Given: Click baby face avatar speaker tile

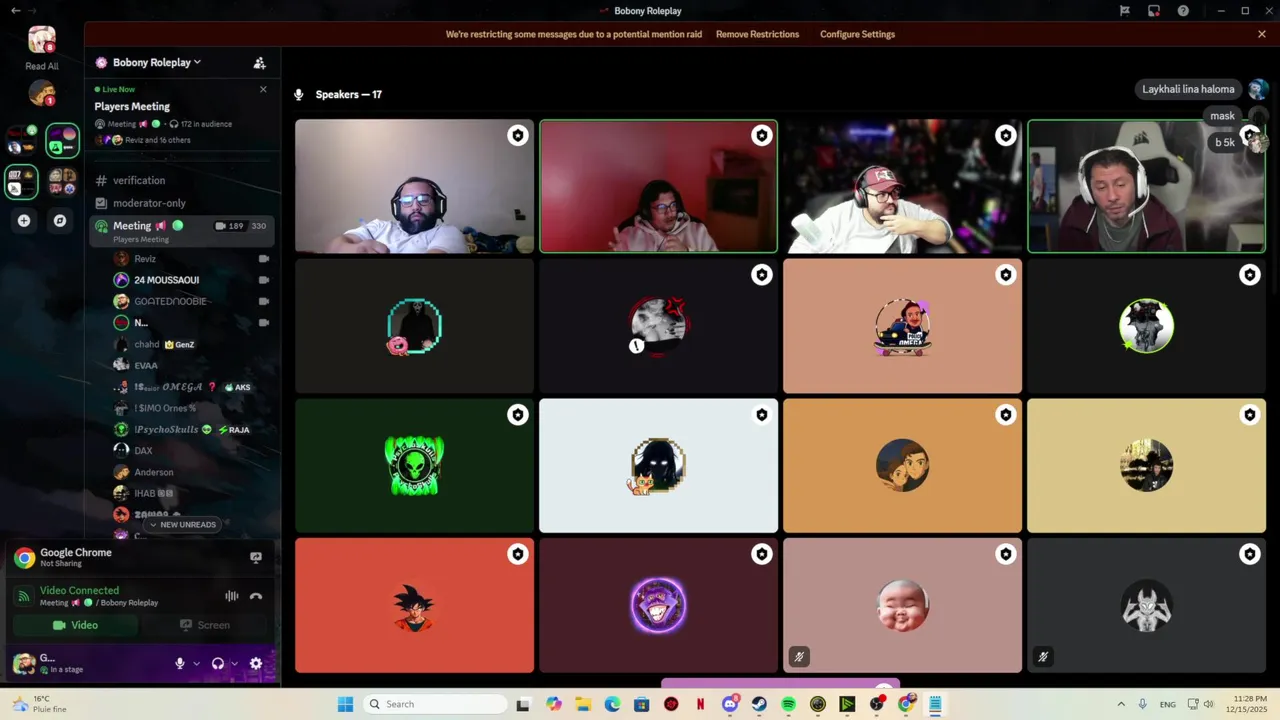Looking at the screenshot, I should click(902, 606).
